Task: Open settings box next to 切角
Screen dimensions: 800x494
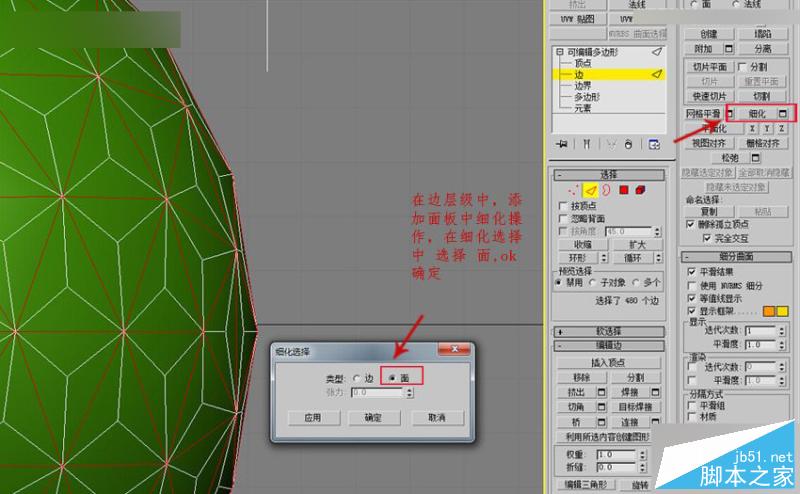Action: point(602,407)
